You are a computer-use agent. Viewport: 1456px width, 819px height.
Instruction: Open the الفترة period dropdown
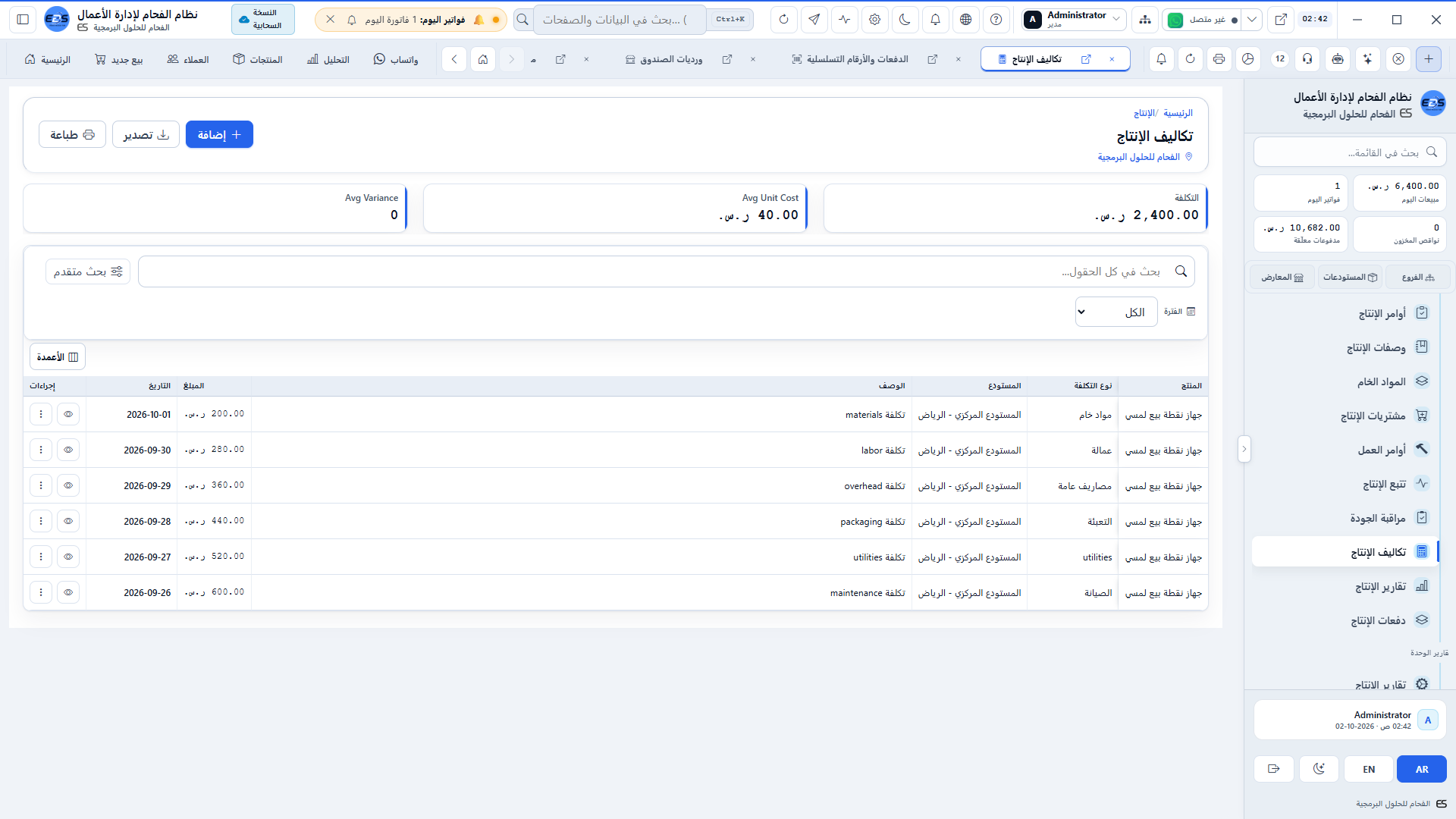click(1116, 312)
